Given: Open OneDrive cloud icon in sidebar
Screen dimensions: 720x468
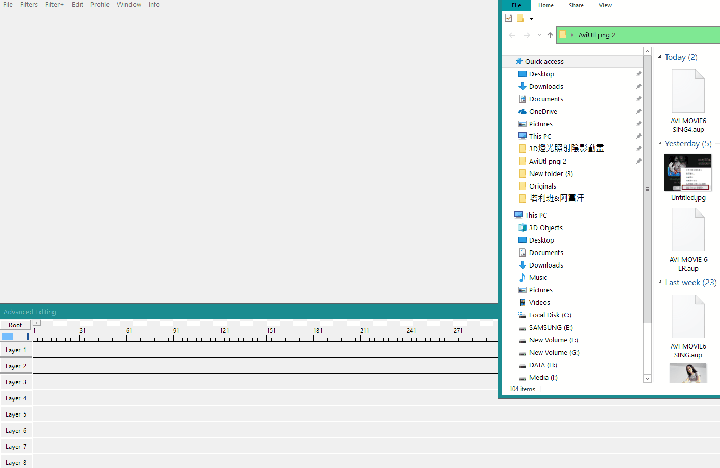Looking at the screenshot, I should 522,111.
